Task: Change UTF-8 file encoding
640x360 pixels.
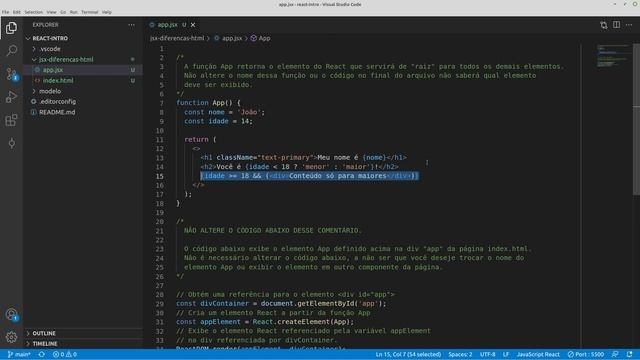Action: [x=487, y=354]
